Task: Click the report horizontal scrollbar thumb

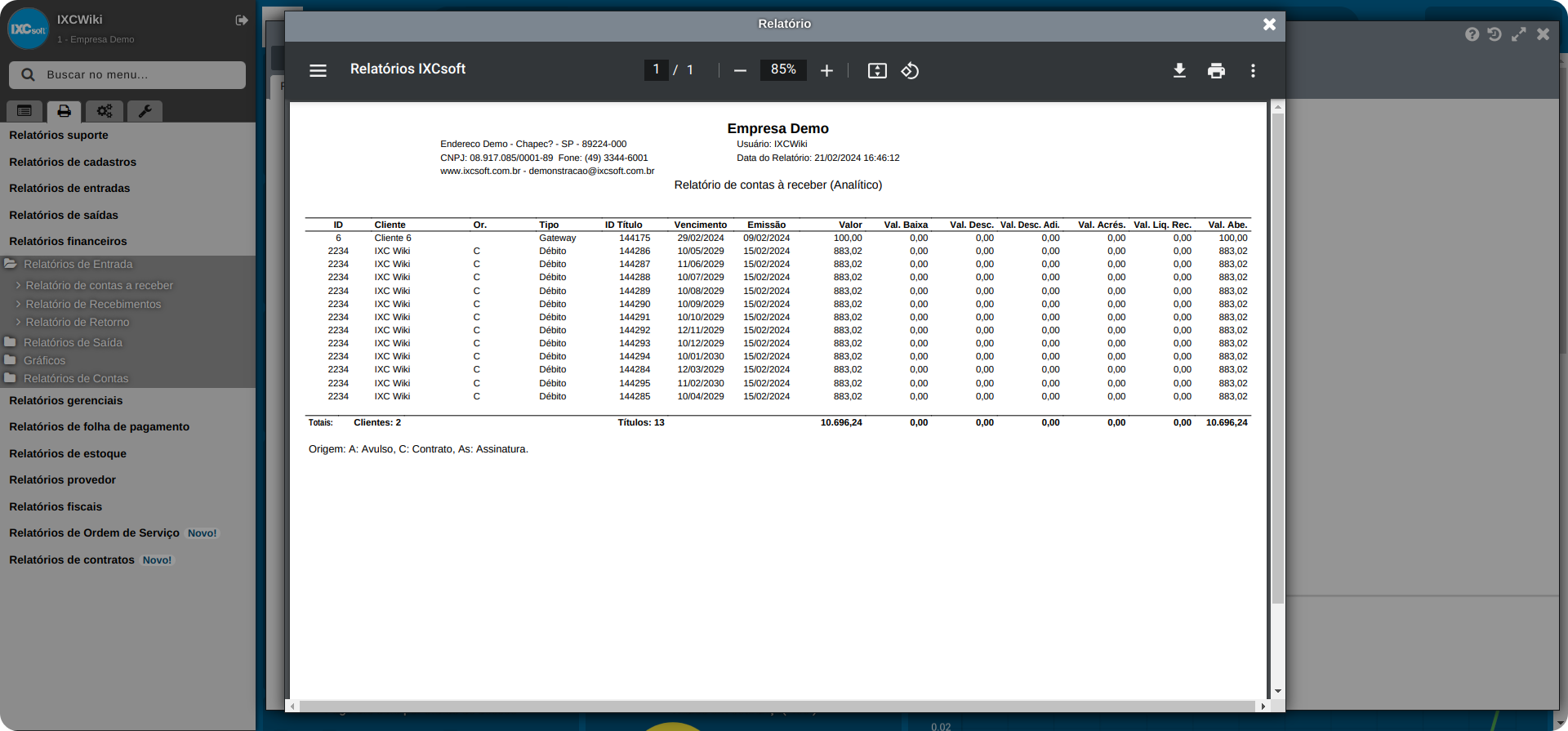Action: click(x=777, y=706)
